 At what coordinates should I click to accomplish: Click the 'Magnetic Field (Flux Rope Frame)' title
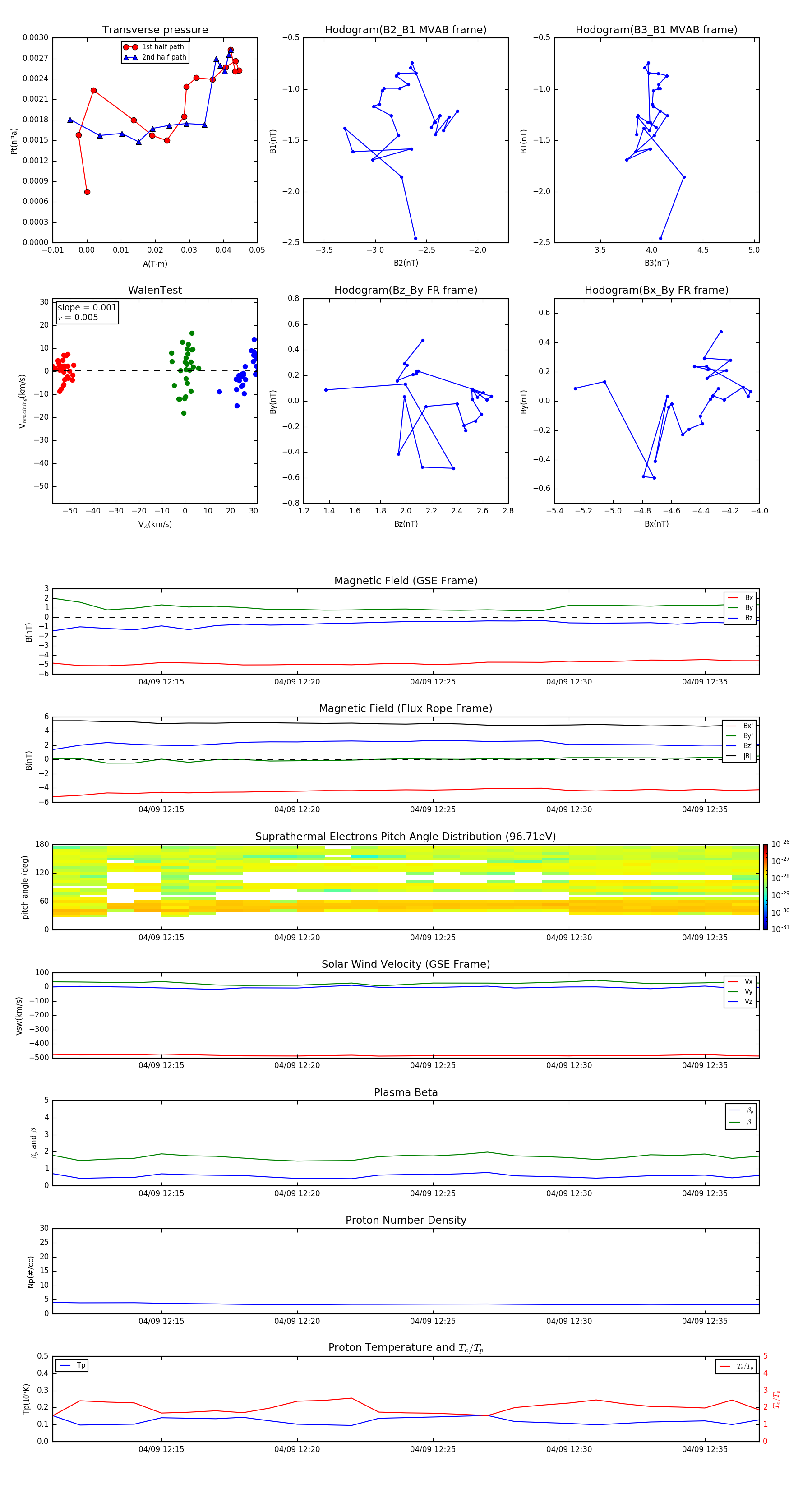pos(406,709)
